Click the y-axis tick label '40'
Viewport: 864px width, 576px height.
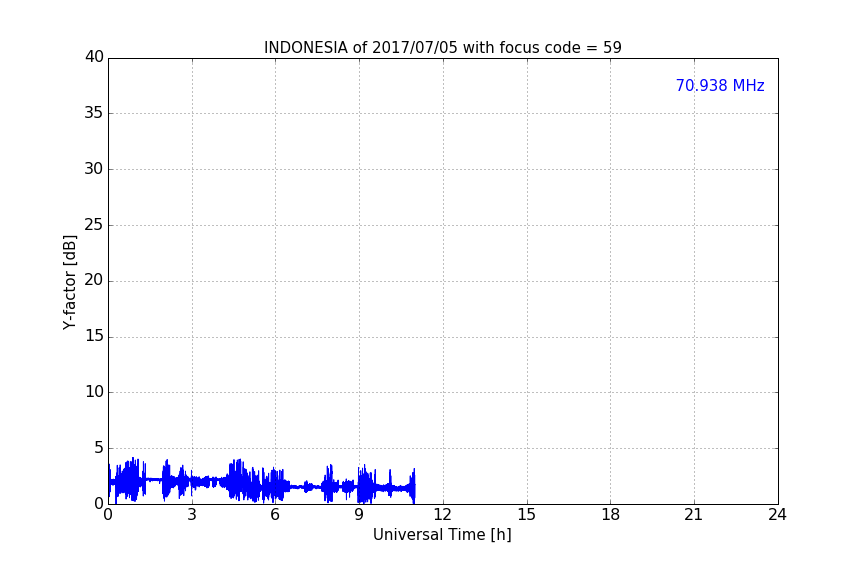tap(94, 57)
